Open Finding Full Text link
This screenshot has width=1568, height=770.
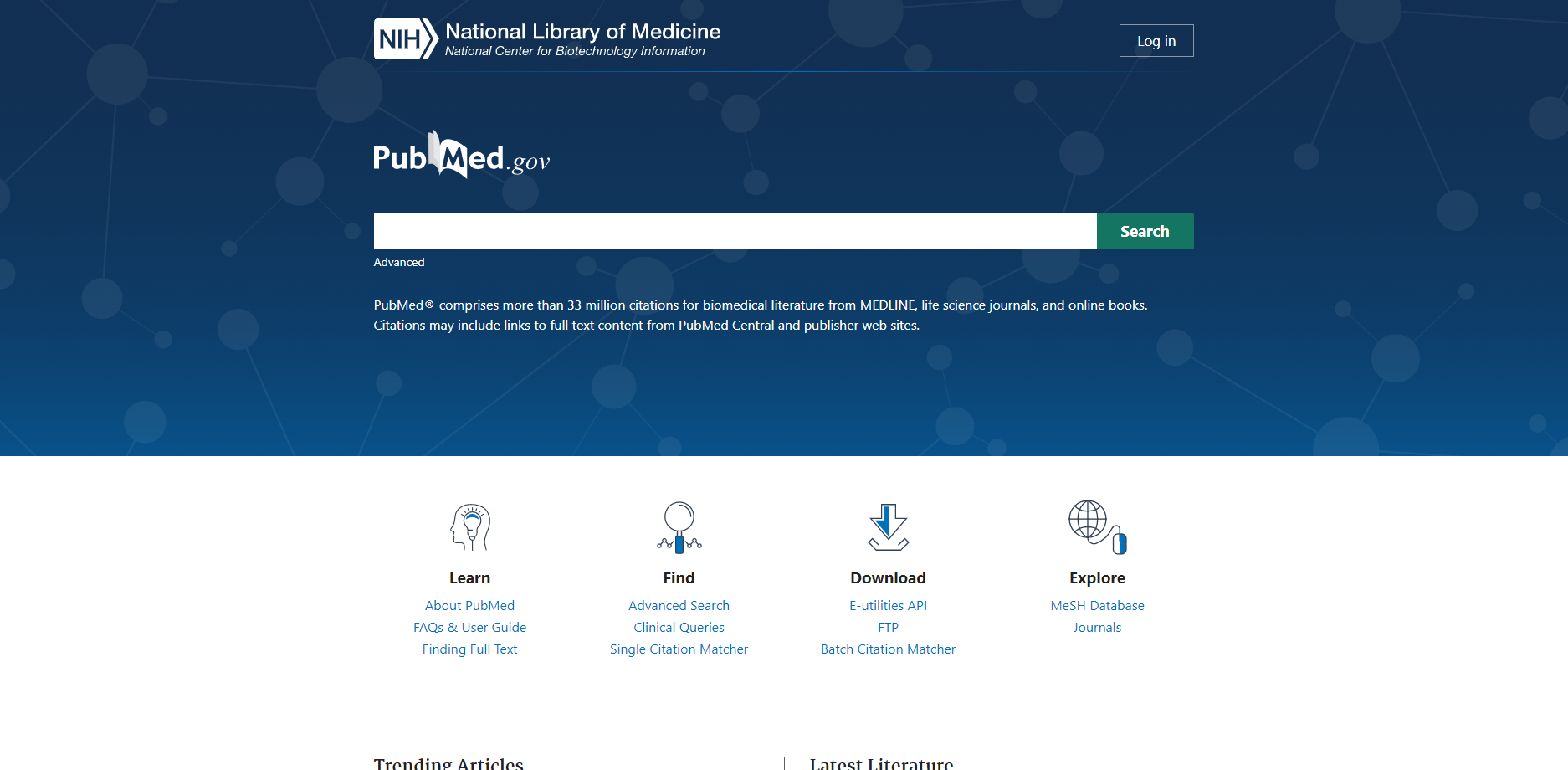tap(469, 649)
